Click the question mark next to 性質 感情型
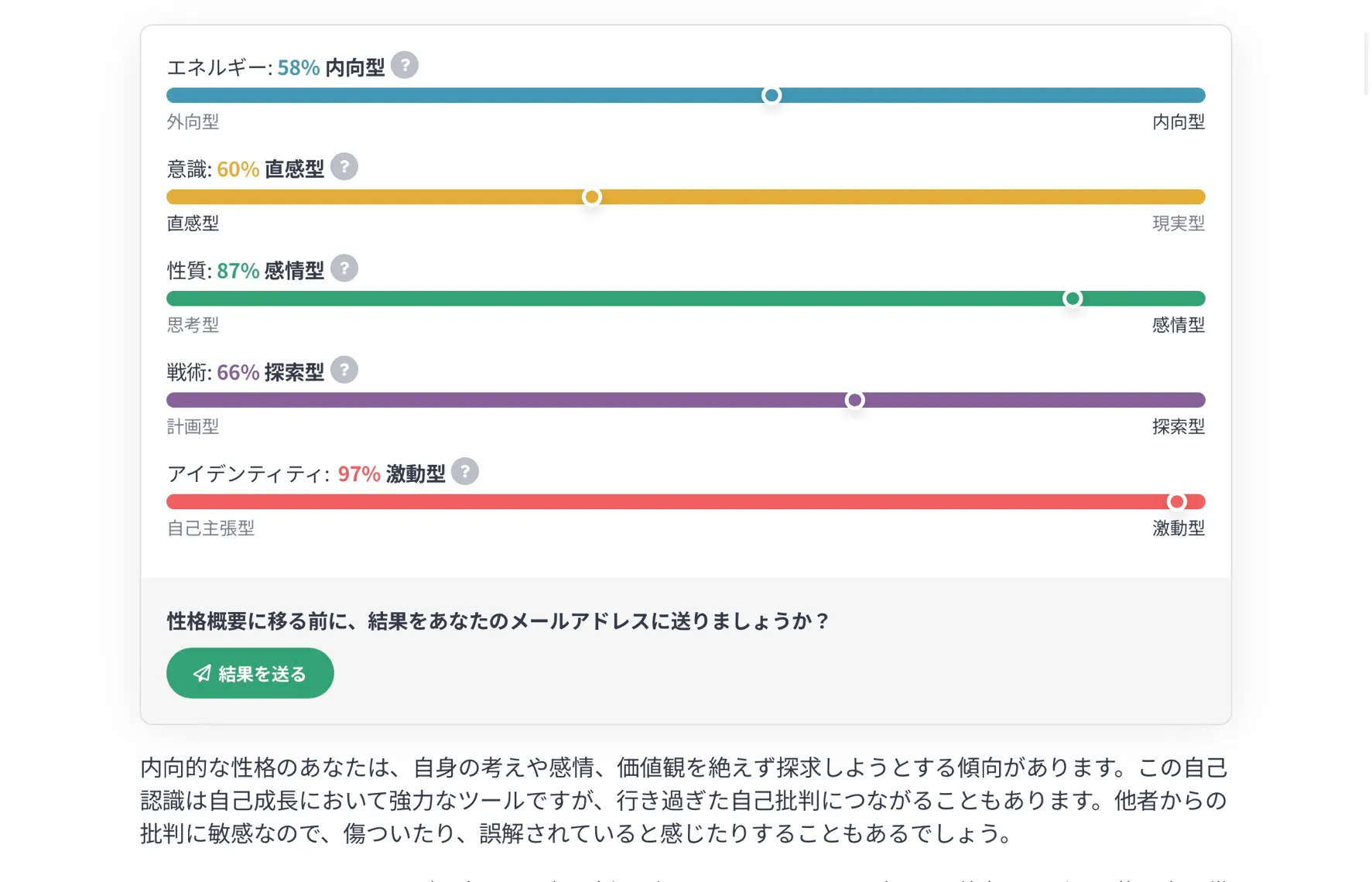Image resolution: width=1372 pixels, height=882 pixels. (344, 268)
